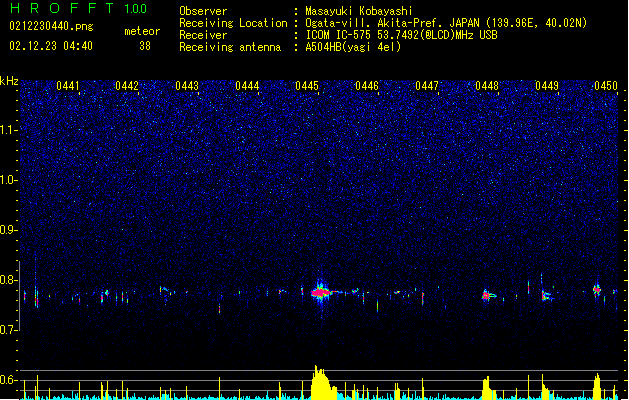The width and height of the screenshot is (629, 400).
Task: Click the 'Receiver' field label
Action: 203,35
